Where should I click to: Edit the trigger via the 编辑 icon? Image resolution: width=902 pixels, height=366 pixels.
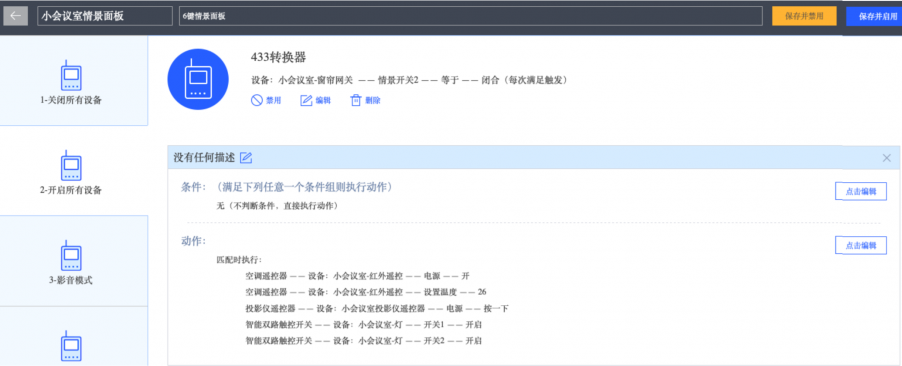[306, 100]
